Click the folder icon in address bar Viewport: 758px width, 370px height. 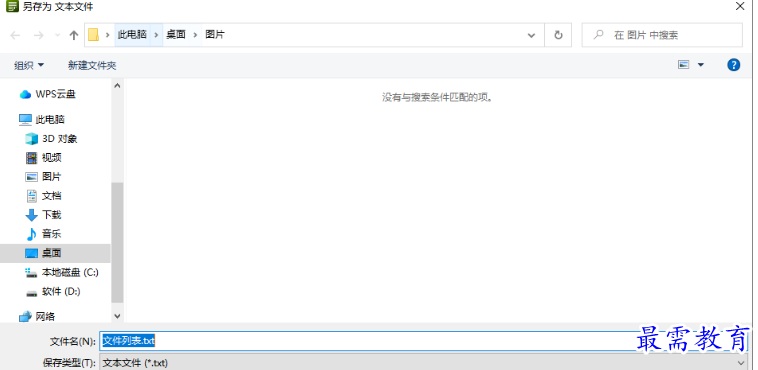click(93, 35)
